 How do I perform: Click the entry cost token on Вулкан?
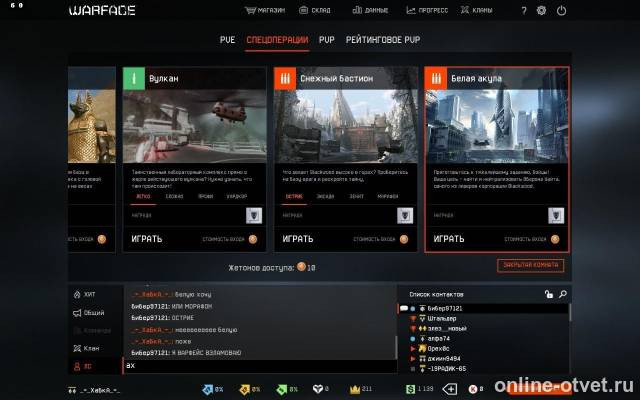coord(253,239)
